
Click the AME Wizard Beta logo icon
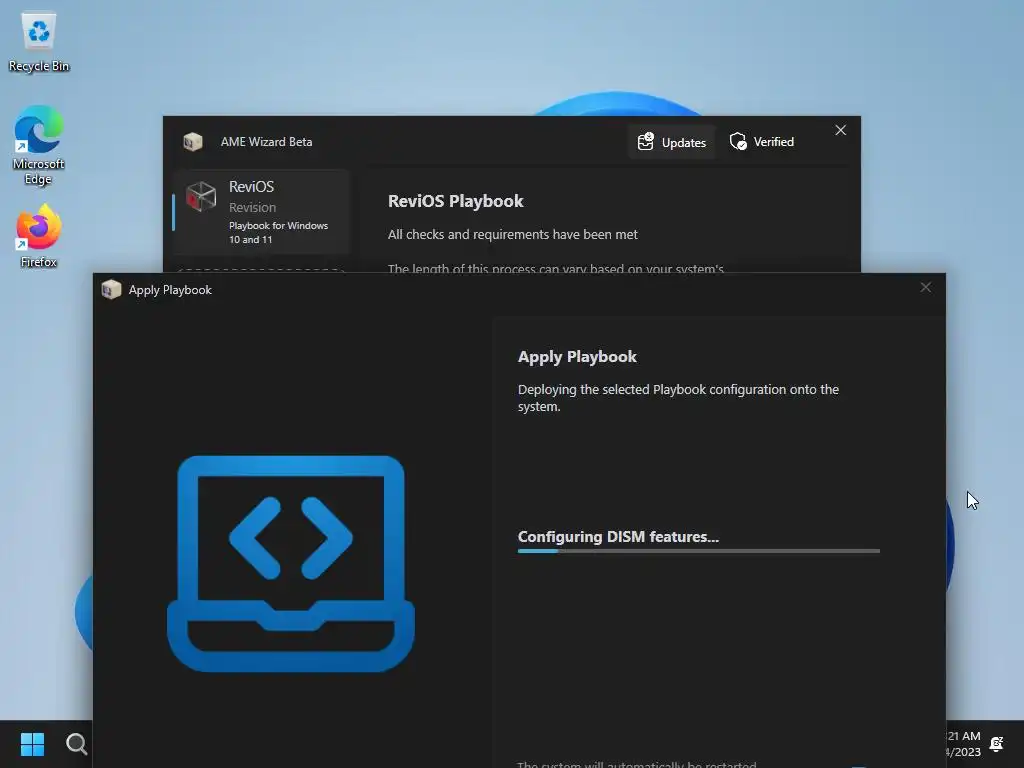(193, 142)
